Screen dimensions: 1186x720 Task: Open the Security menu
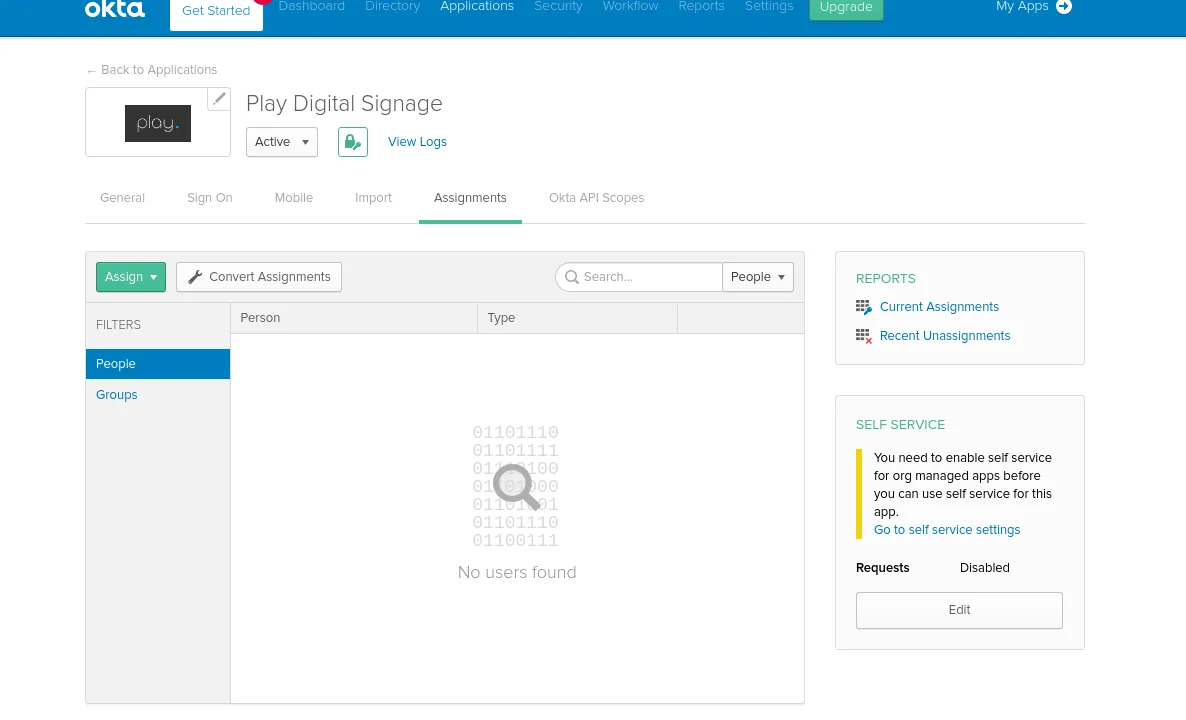tap(558, 7)
